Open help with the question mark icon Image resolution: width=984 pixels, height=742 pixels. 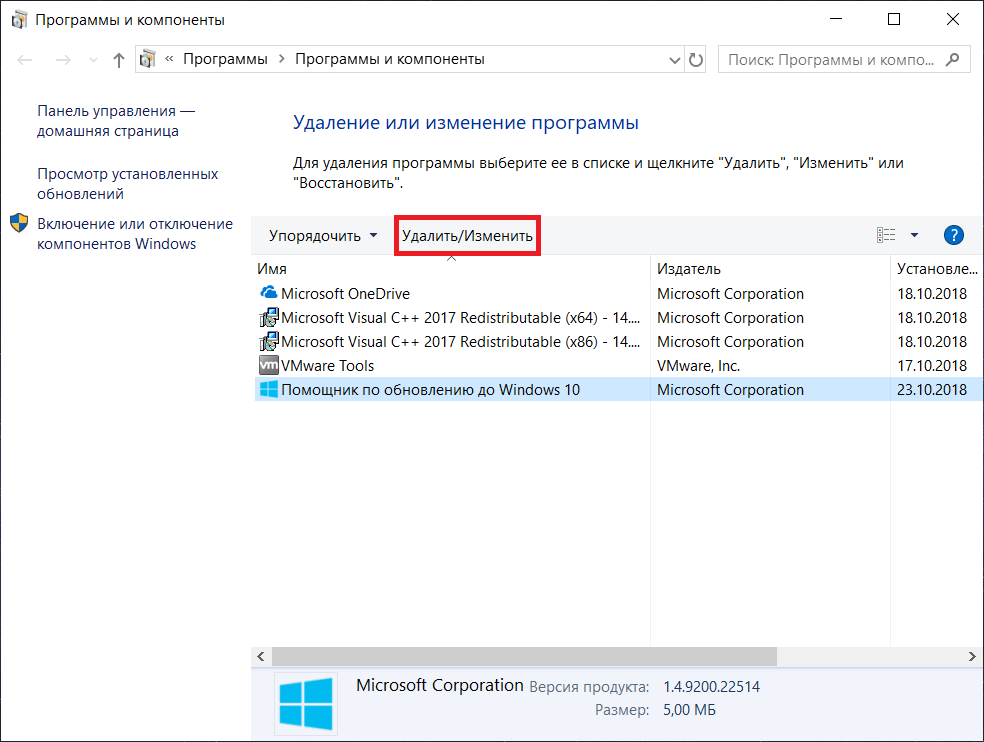pos(953,235)
